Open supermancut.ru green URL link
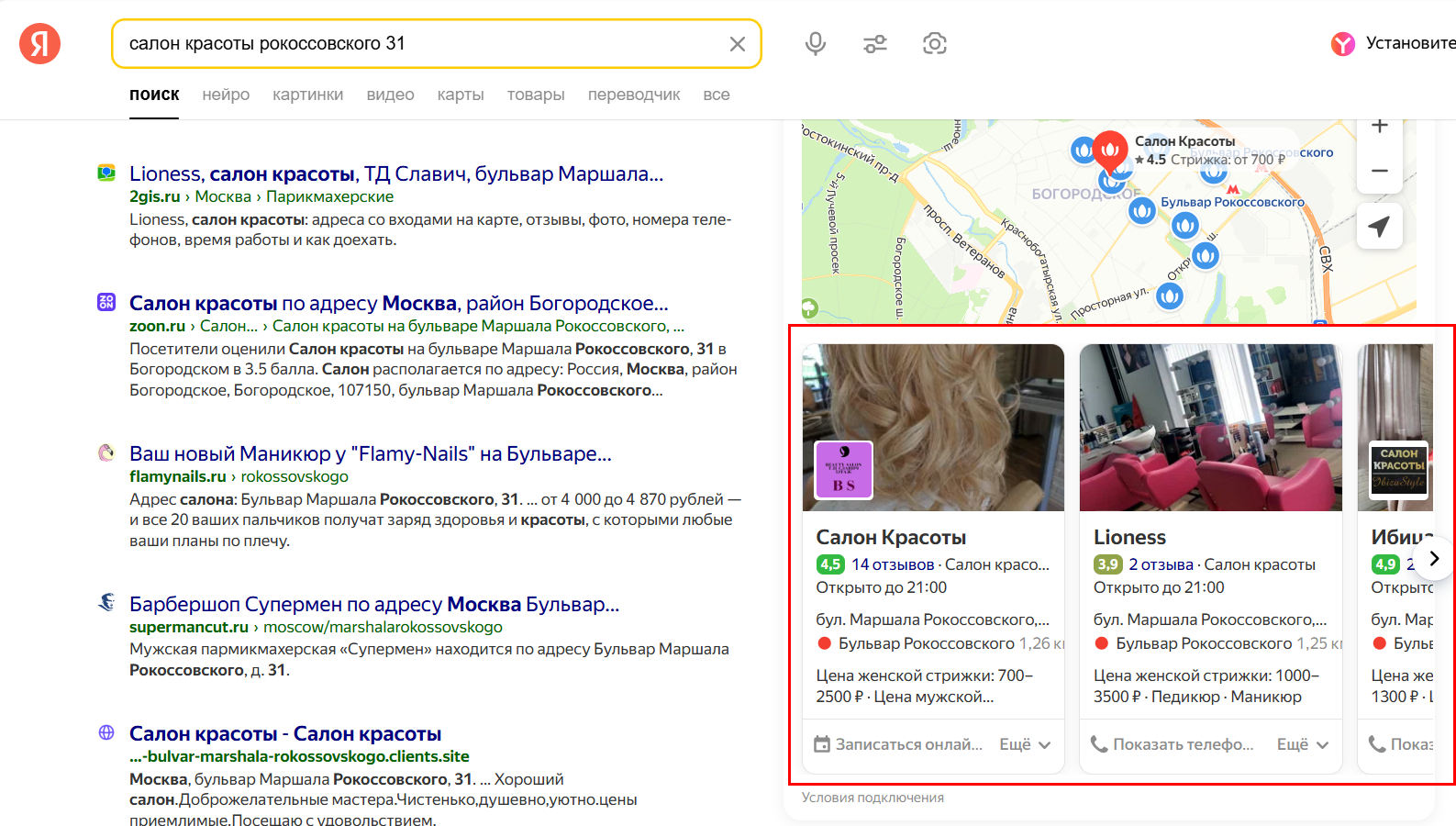The width and height of the screenshot is (1456, 826). click(189, 627)
